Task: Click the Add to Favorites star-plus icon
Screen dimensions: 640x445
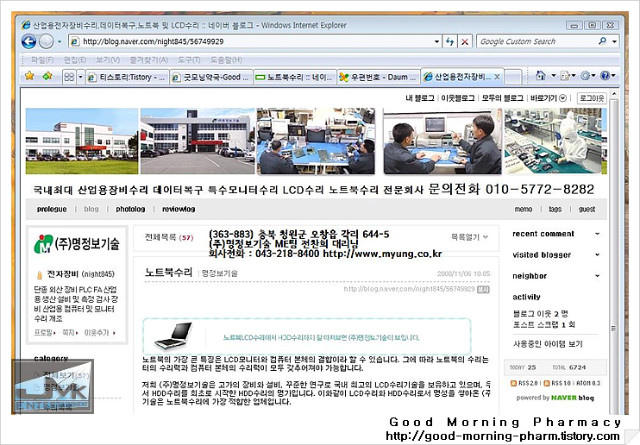Action: [47, 76]
